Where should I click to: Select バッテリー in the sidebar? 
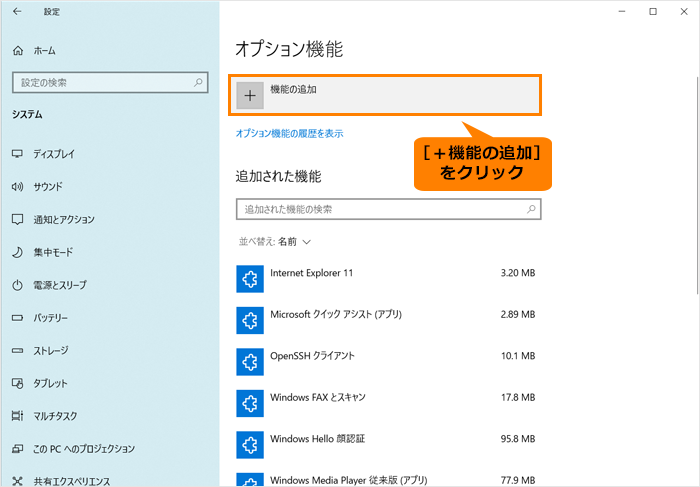[50, 318]
